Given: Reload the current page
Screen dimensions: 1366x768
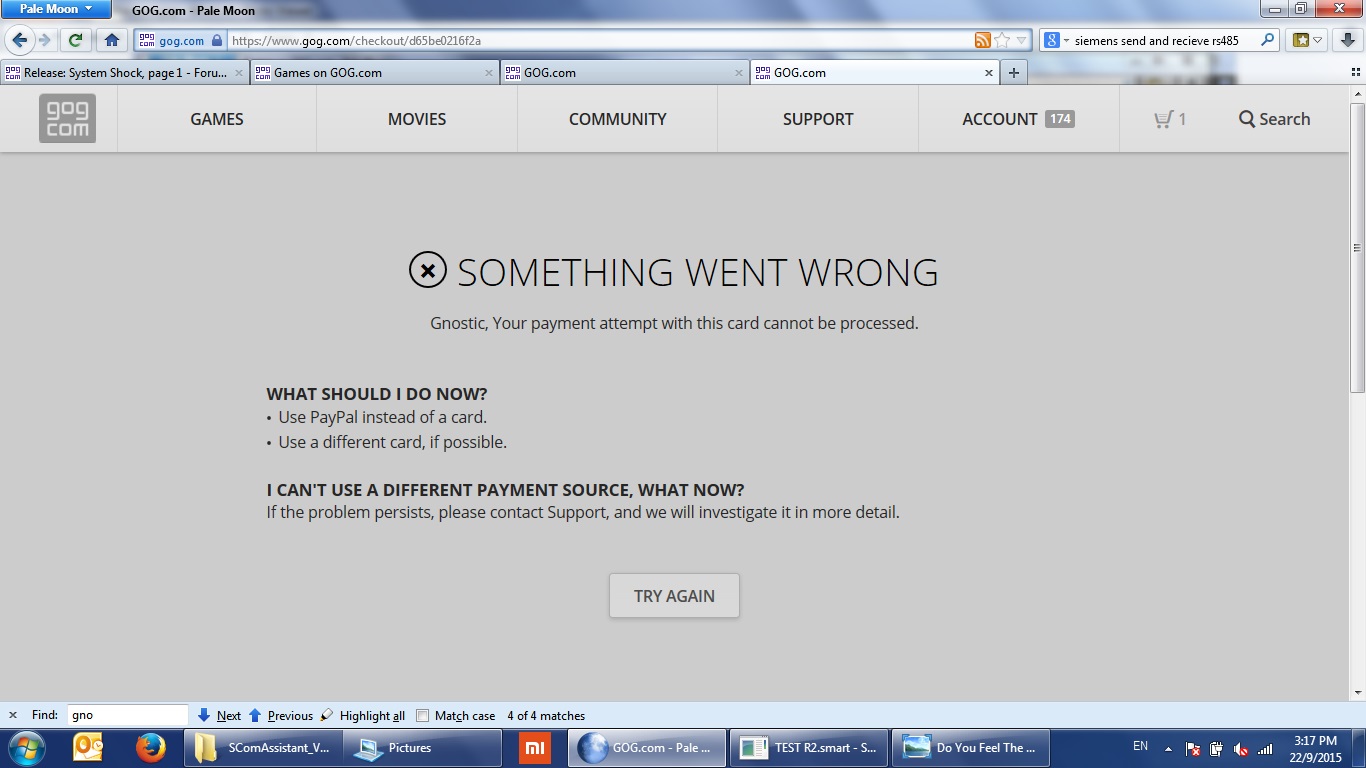Looking at the screenshot, I should coord(75,40).
